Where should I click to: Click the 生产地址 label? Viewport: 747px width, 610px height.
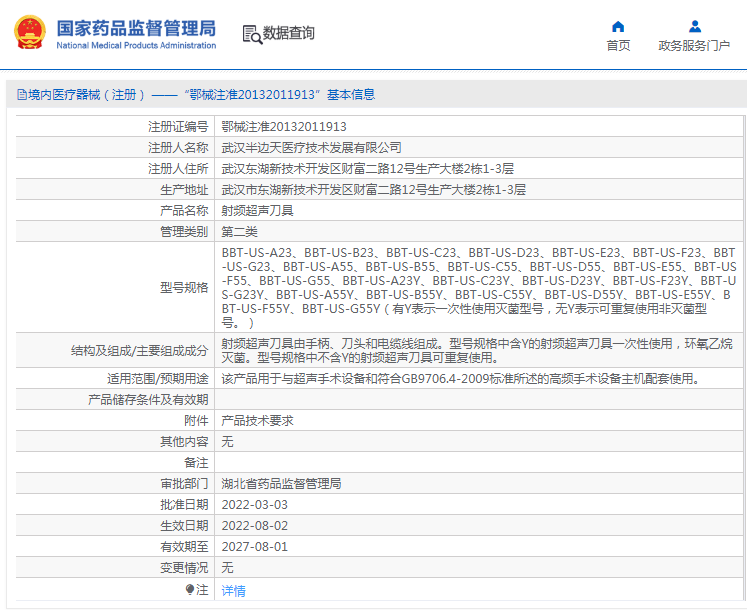pos(184,190)
